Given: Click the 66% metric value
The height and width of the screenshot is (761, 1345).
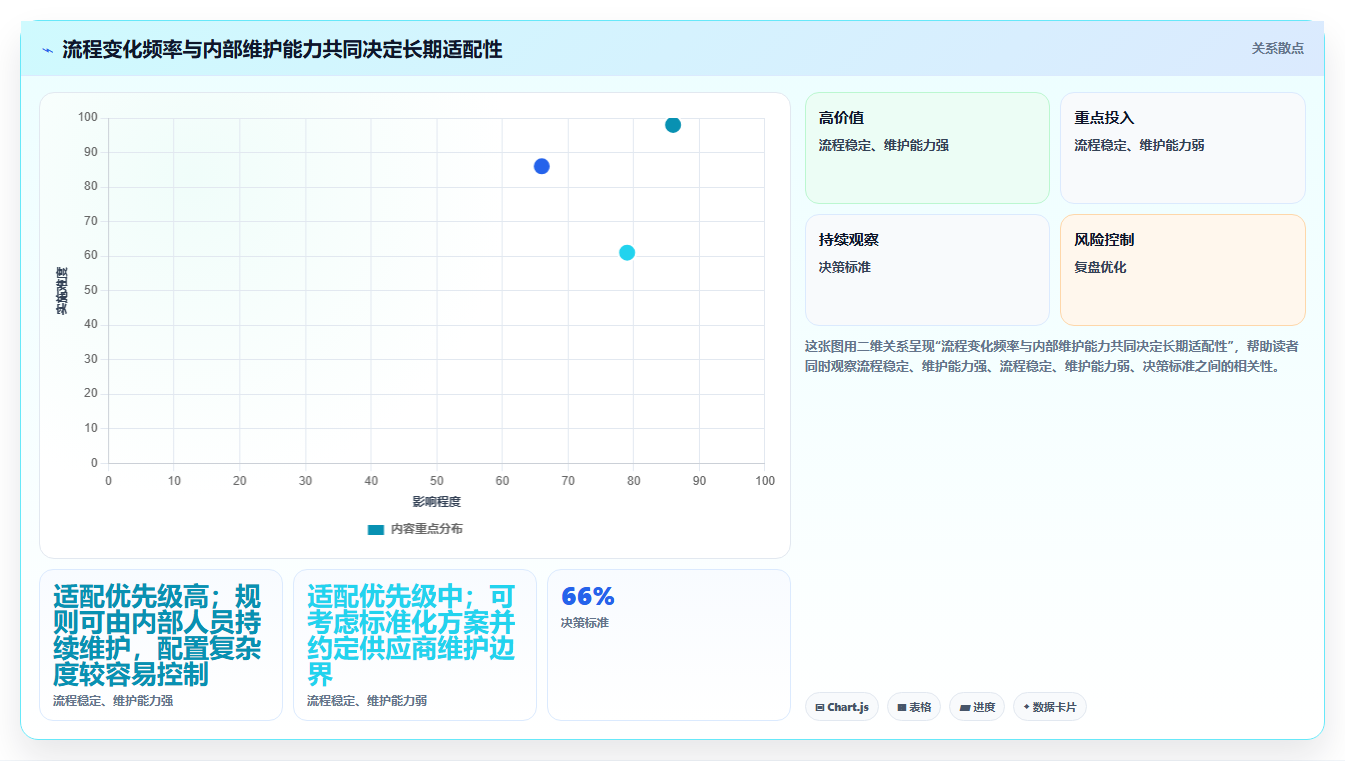Looking at the screenshot, I should [x=588, y=596].
